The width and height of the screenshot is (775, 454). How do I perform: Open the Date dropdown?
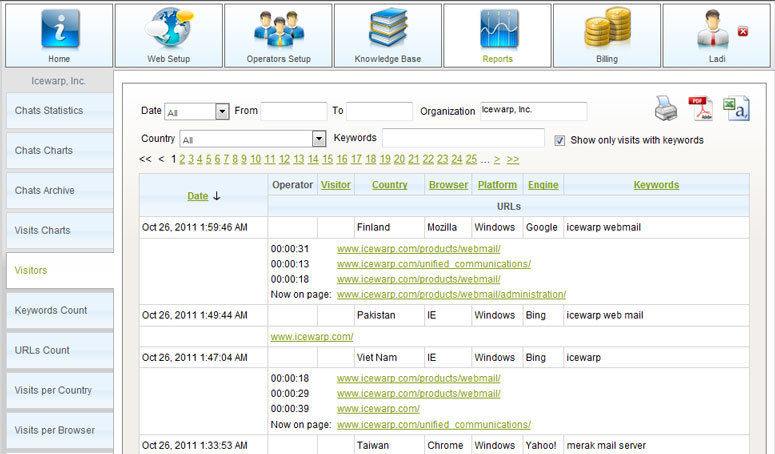[x=222, y=112]
